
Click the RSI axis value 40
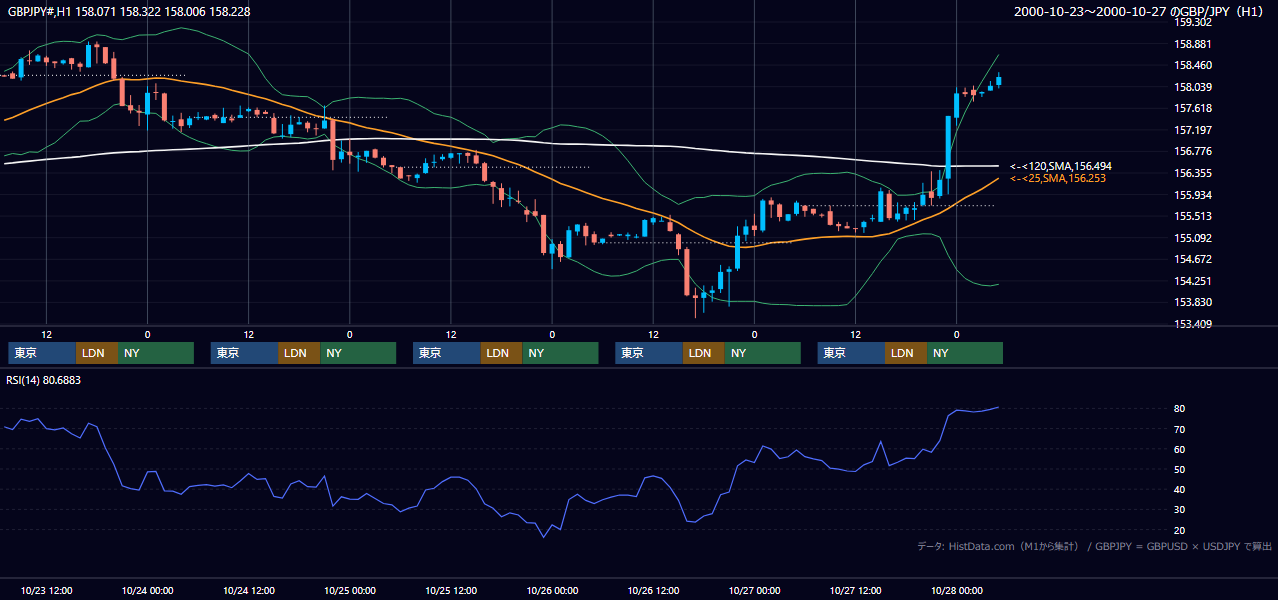click(1180, 489)
